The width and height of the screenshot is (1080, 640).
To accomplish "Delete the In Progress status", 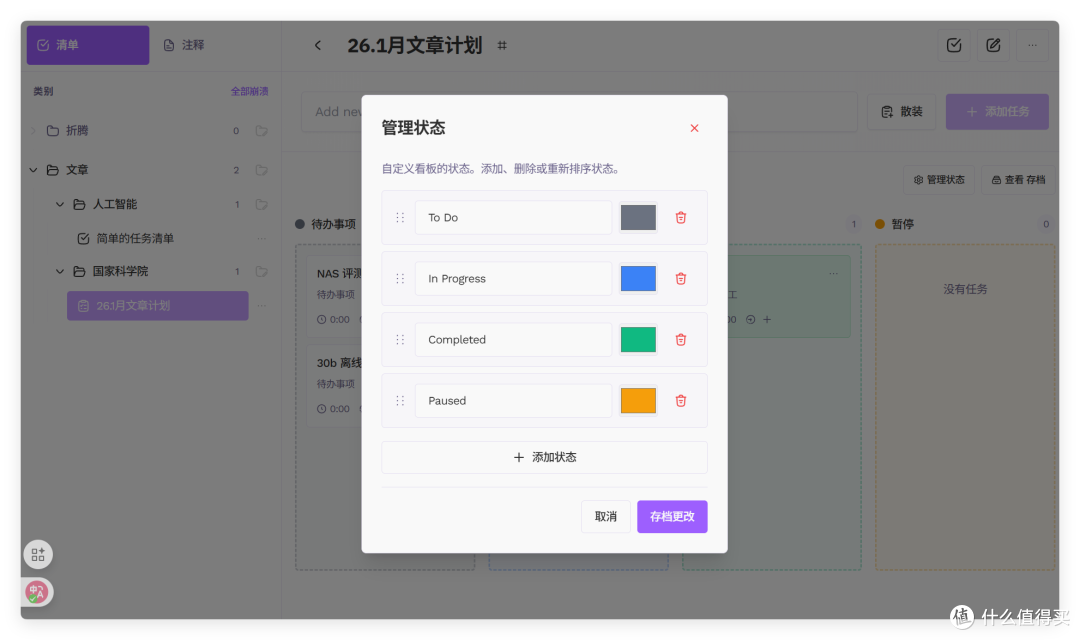I will pyautogui.click(x=681, y=278).
